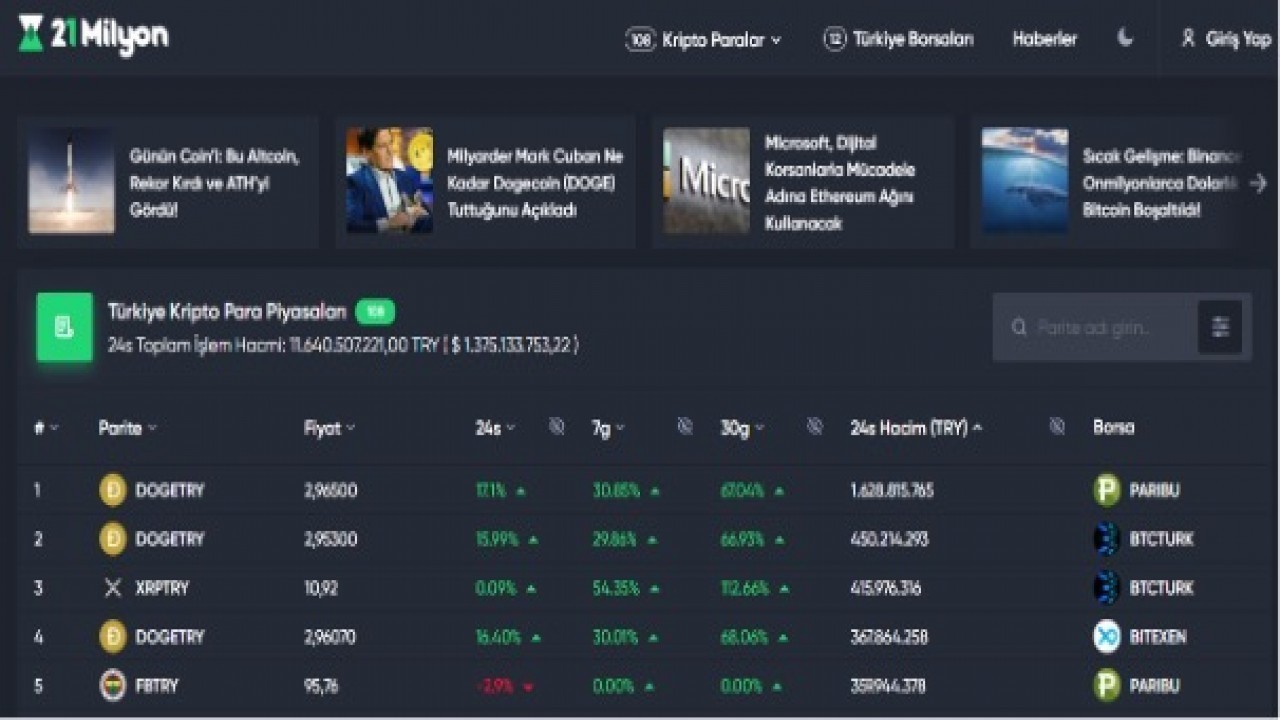Hide the 30g column visibility icon
This screenshot has width=1280, height=720.
pos(815,427)
